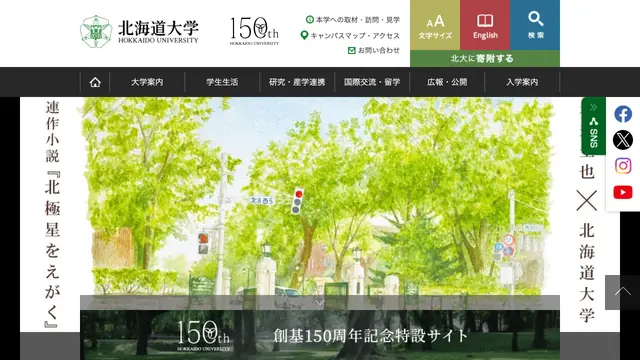Visit the Instagram profile icon
The height and width of the screenshot is (360, 640).
click(x=623, y=166)
